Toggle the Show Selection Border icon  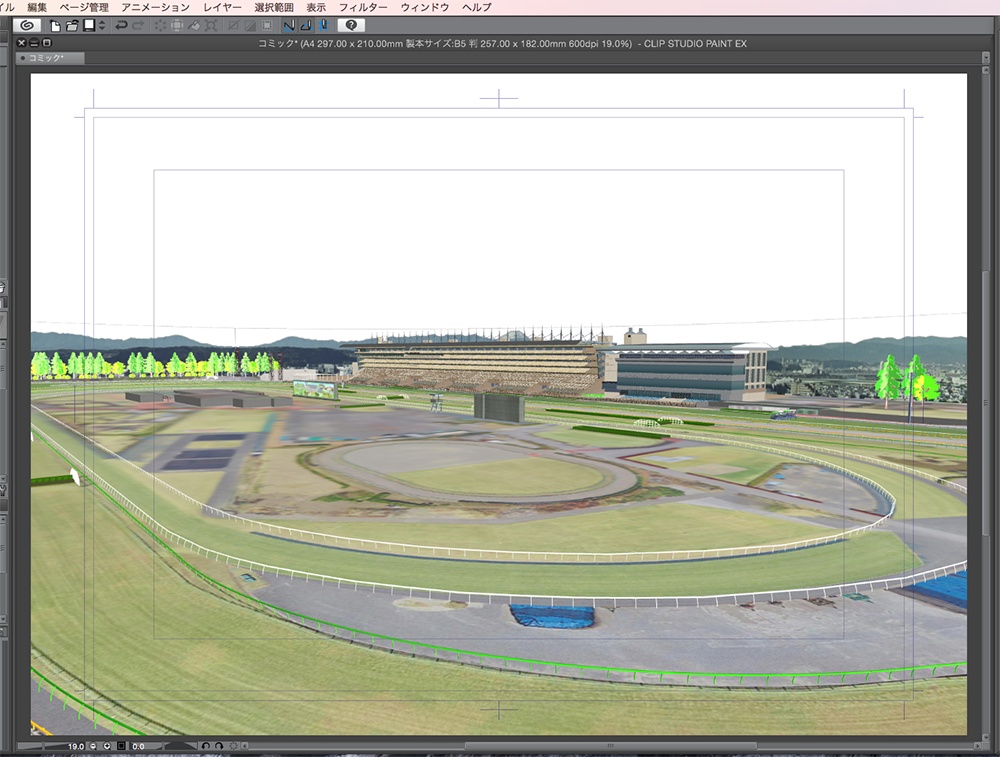click(x=268, y=26)
